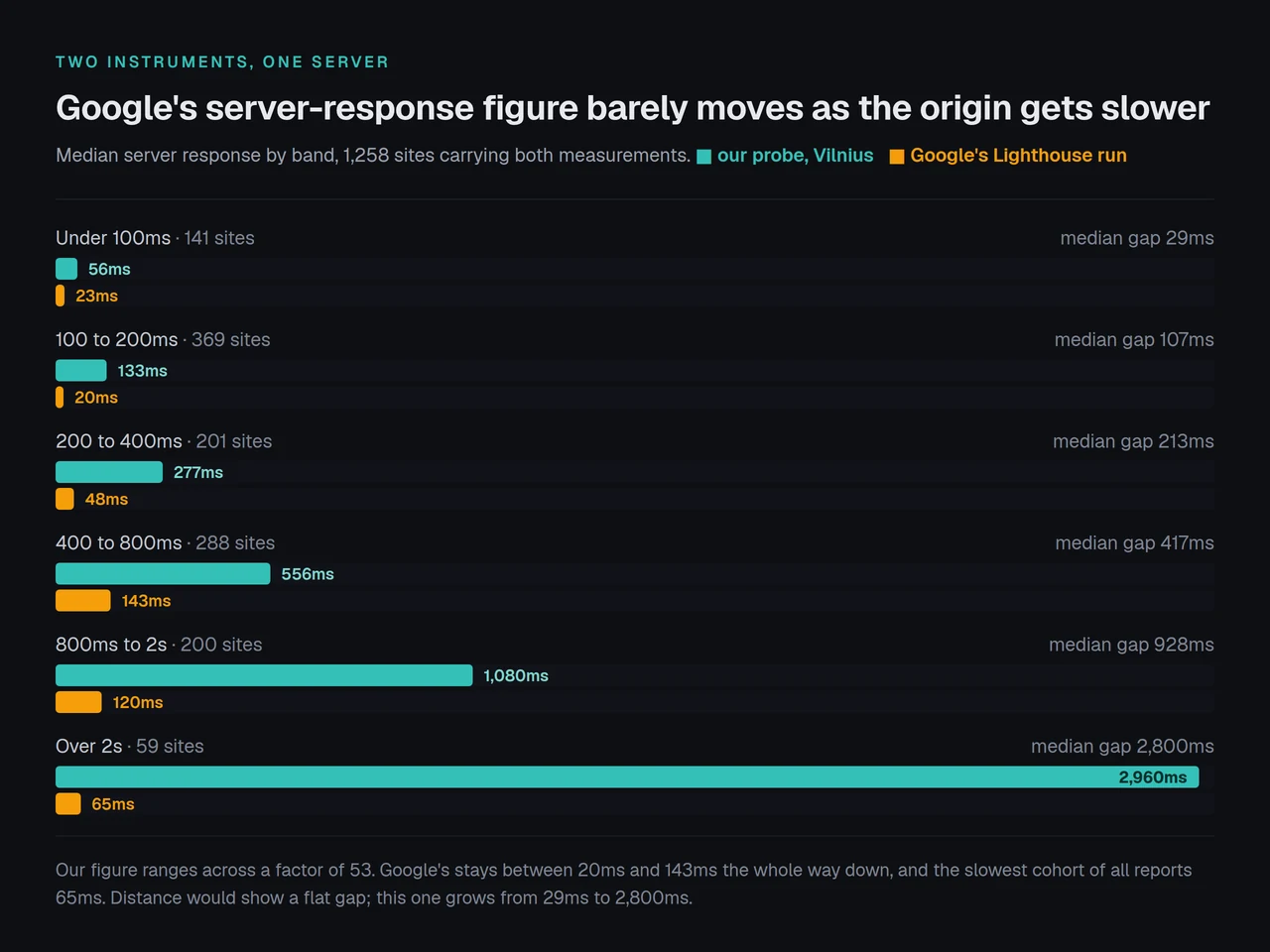Click the orange bar labeled 143ms

coord(83,601)
